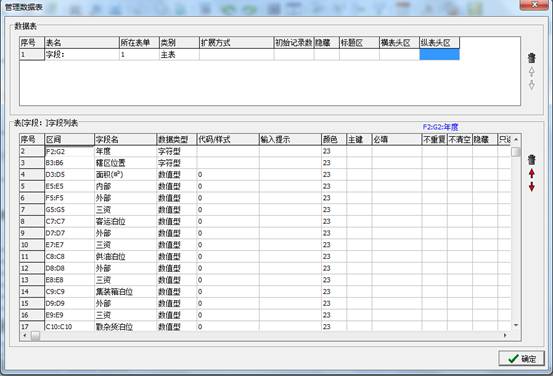This screenshot has width=553, height=376.
Task: Click the 字符型 data type cell in row 年度
Action: coord(177,151)
